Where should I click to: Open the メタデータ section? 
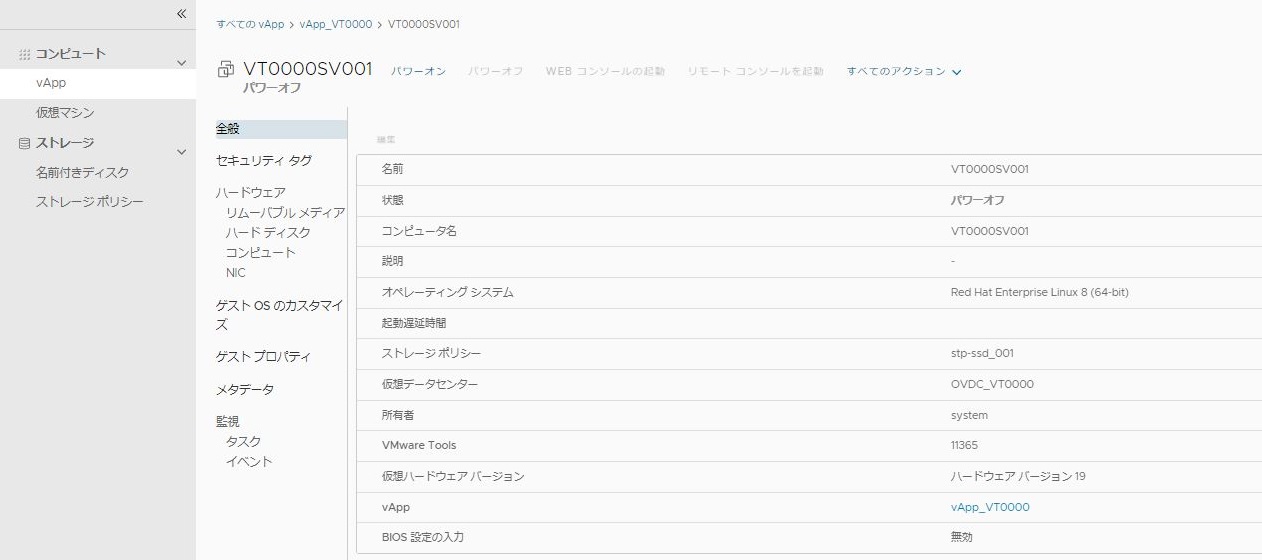pyautogui.click(x=245, y=389)
